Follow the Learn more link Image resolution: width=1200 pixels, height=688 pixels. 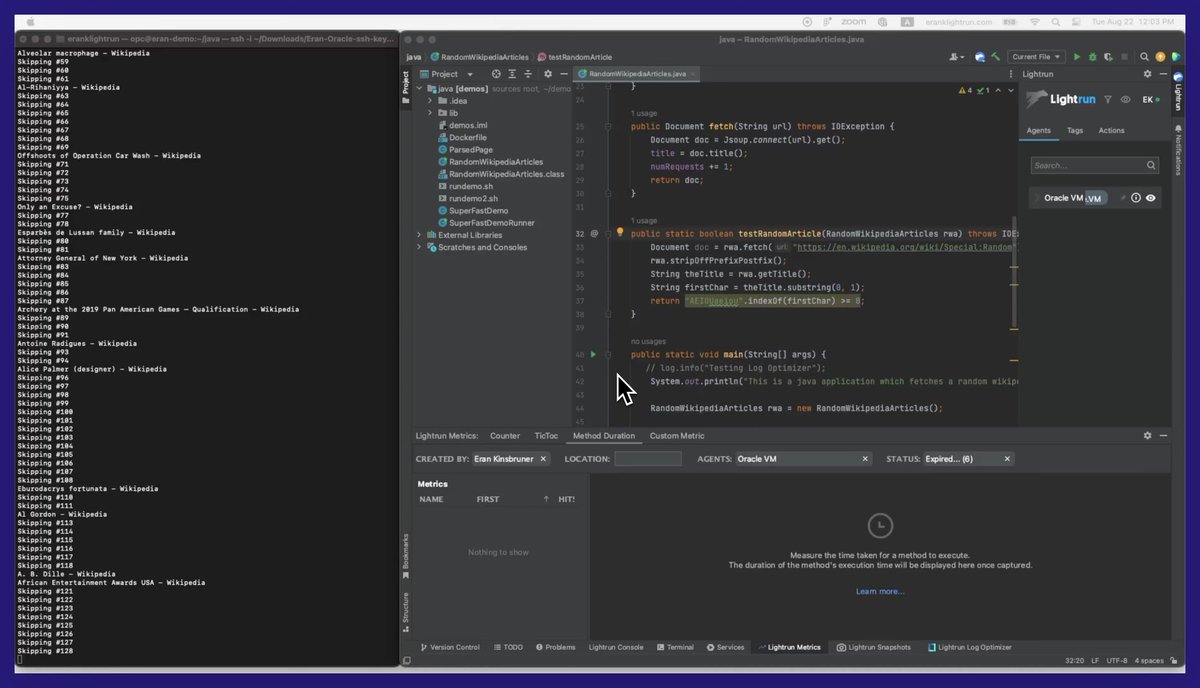click(x=880, y=591)
